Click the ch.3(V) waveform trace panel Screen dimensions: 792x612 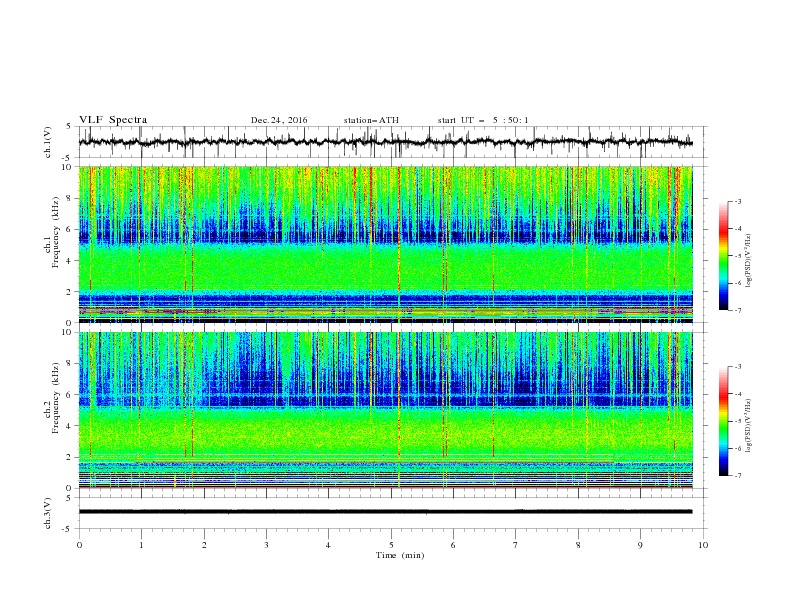[x=393, y=513]
